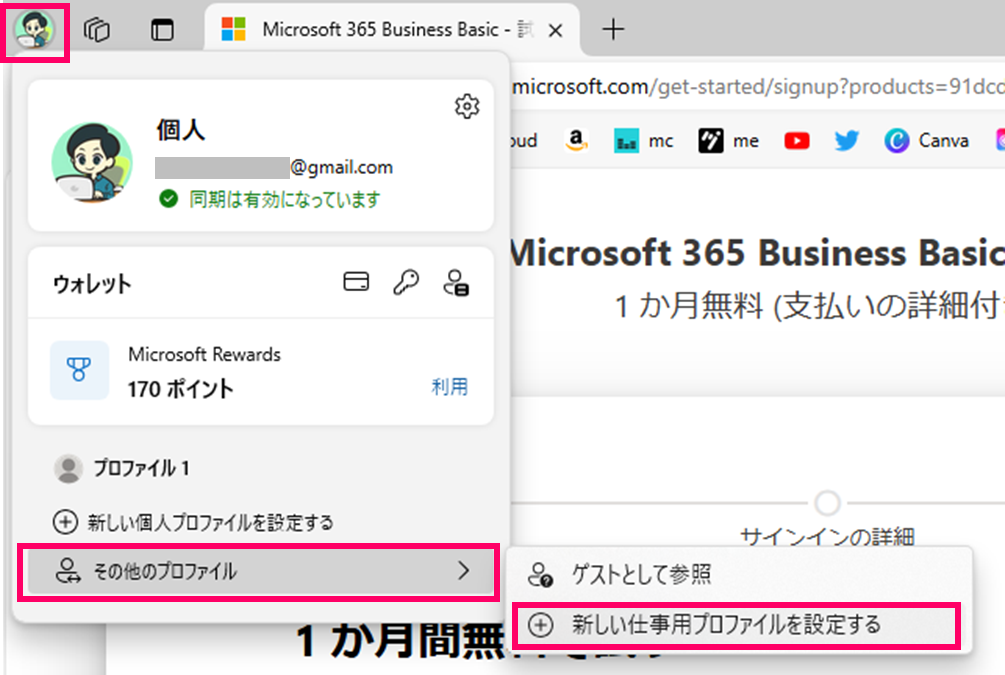Open profile settings gear icon

pos(467,106)
